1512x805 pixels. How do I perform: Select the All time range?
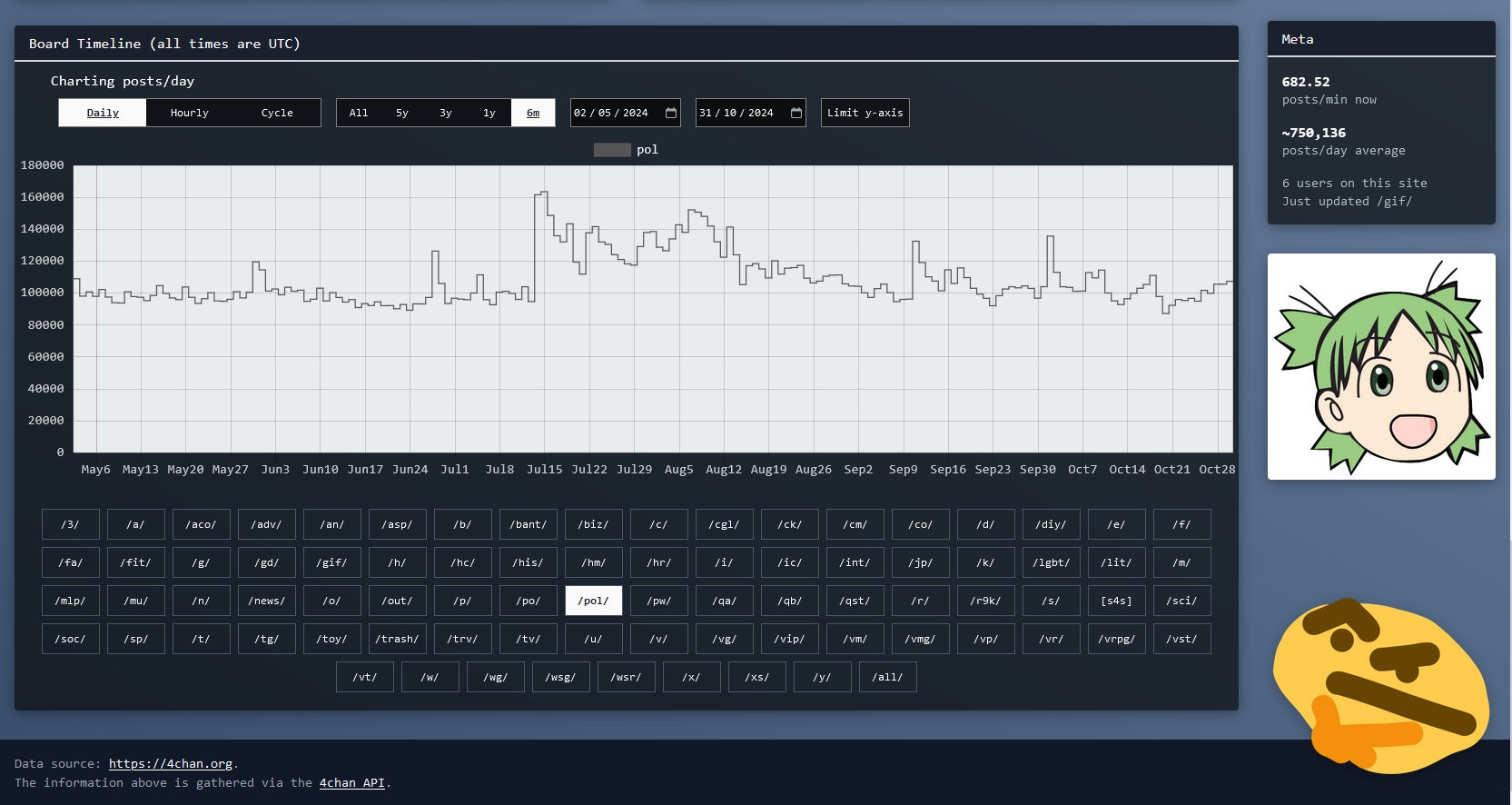point(359,113)
